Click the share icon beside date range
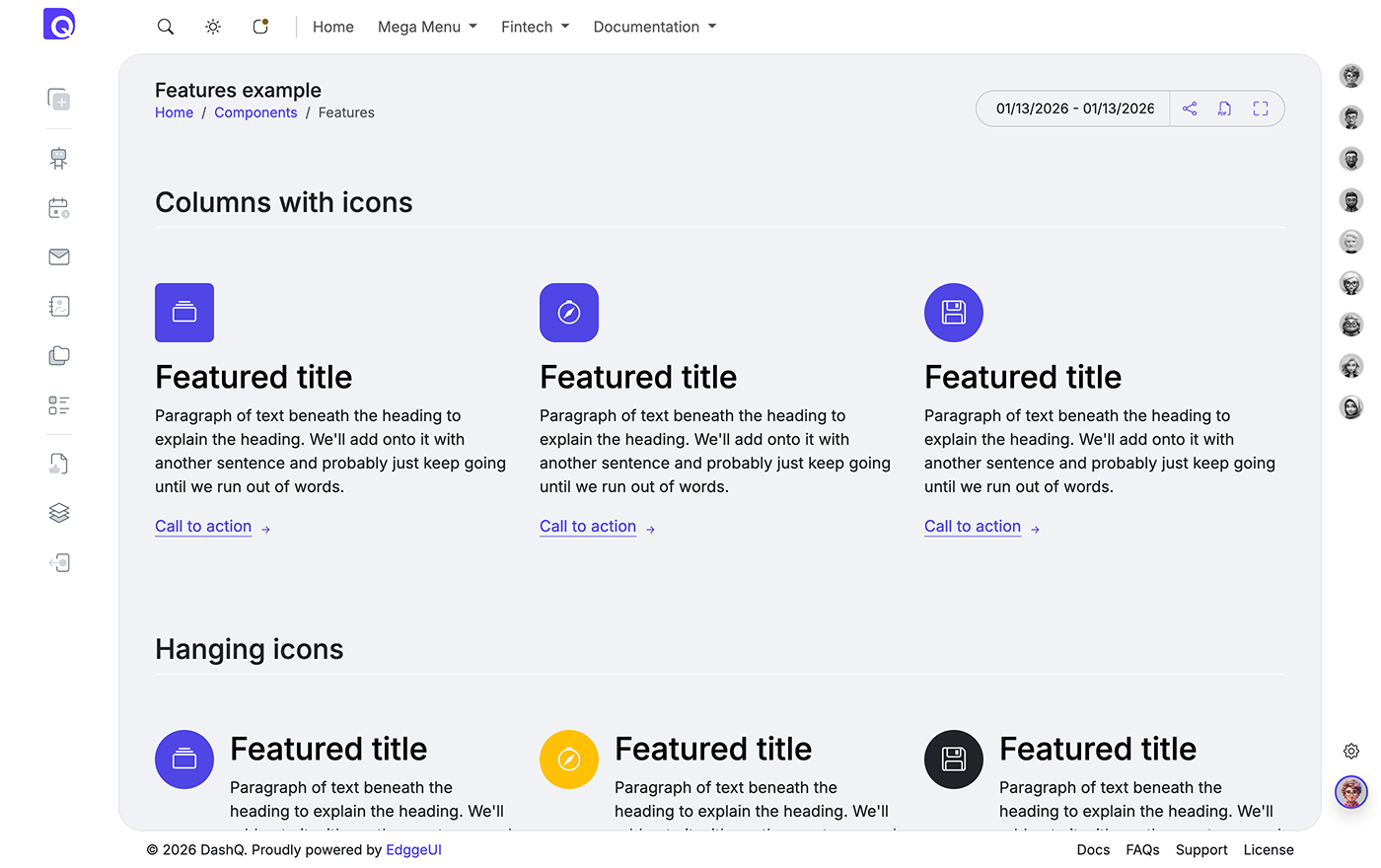The image size is (1381, 868). [1190, 108]
